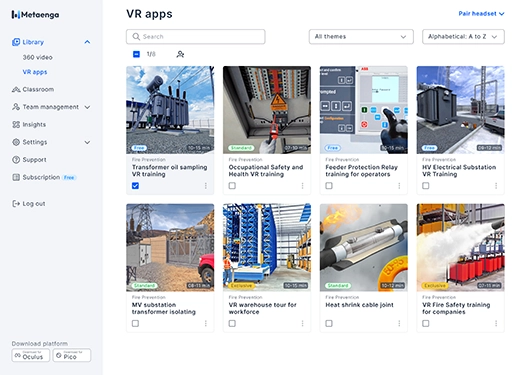
Task: Collapse the Library section chevron
Action: [87, 42]
